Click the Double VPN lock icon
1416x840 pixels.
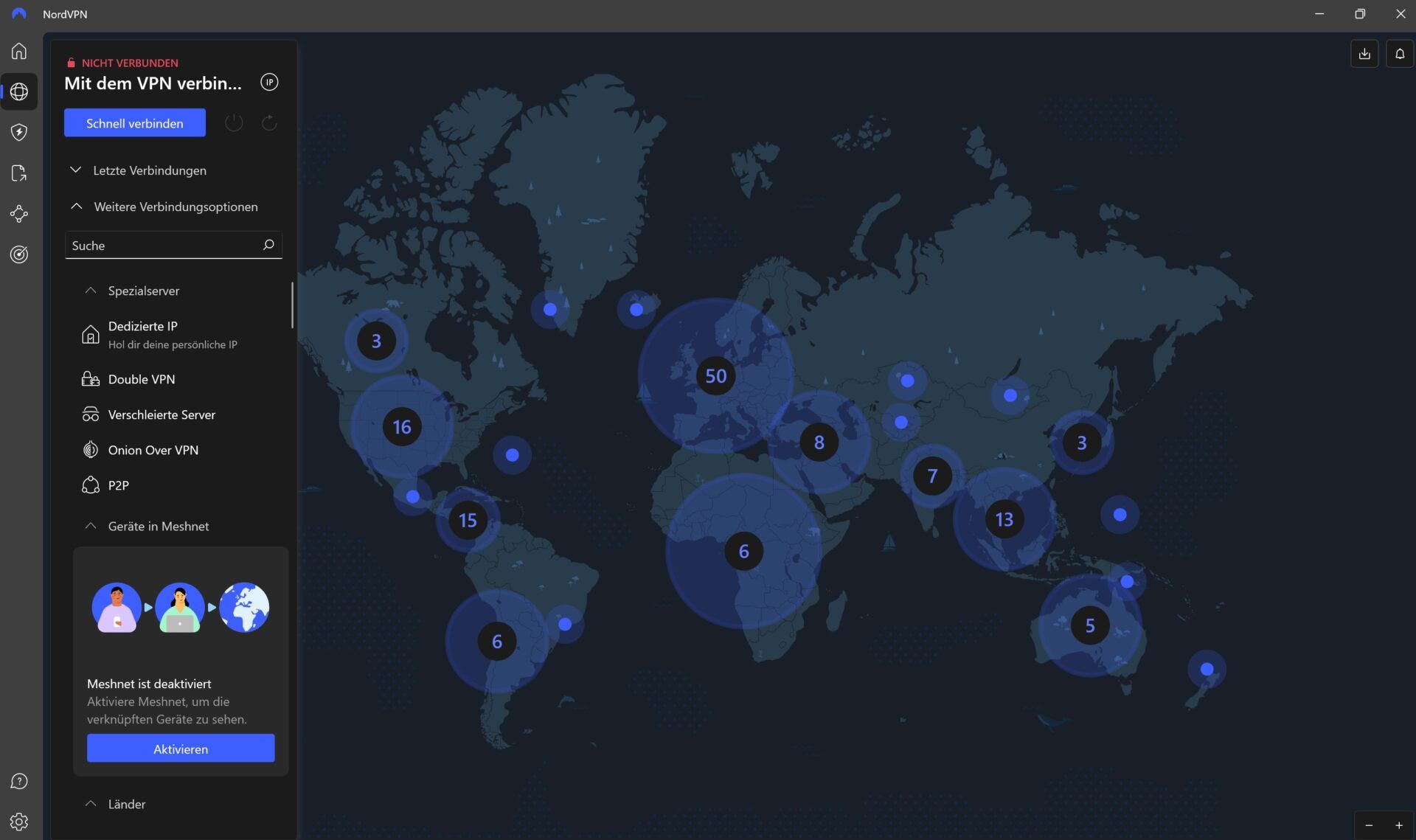click(90, 379)
